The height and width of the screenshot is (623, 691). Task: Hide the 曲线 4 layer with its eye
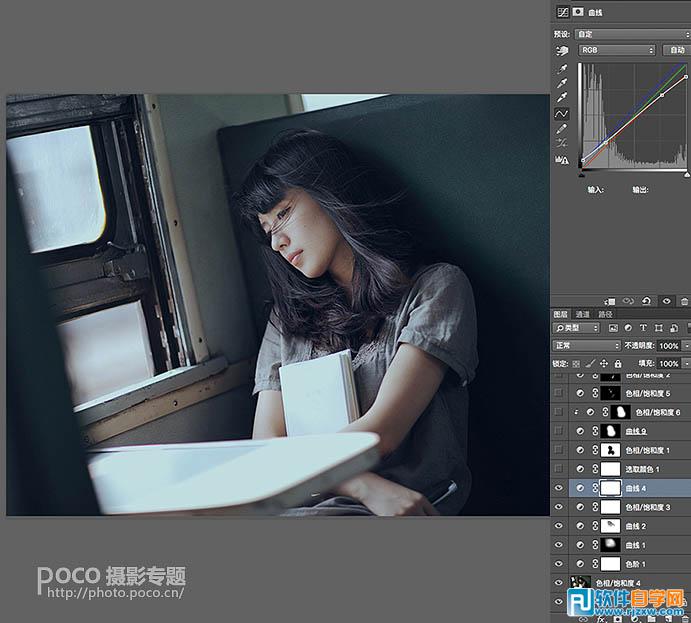pyautogui.click(x=558, y=488)
